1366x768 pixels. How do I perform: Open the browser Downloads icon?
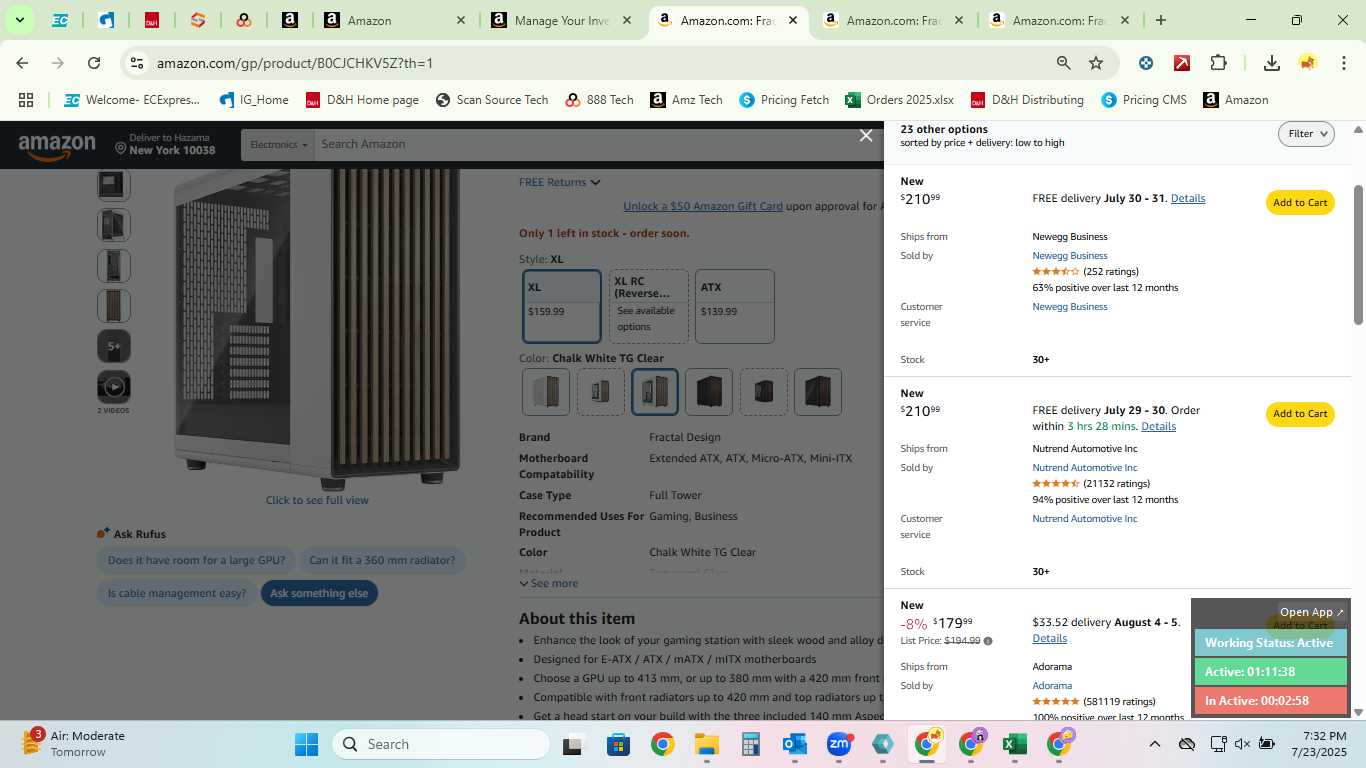pos(1272,63)
